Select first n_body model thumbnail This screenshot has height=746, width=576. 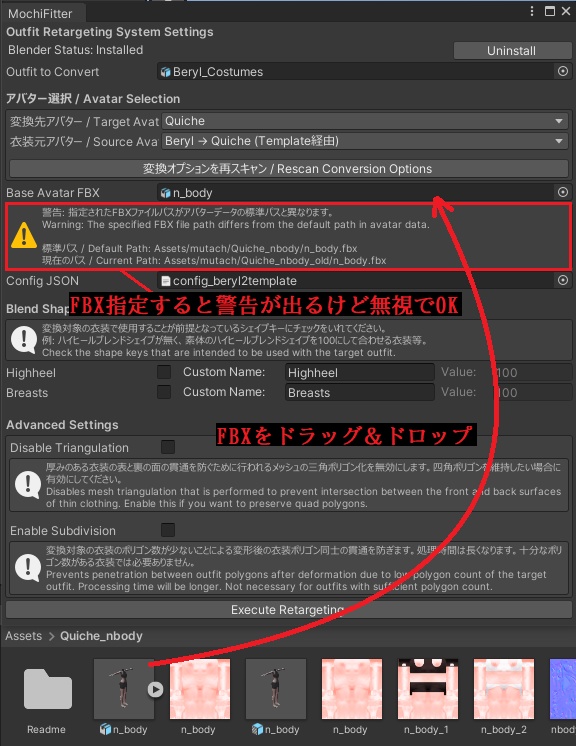(124, 688)
